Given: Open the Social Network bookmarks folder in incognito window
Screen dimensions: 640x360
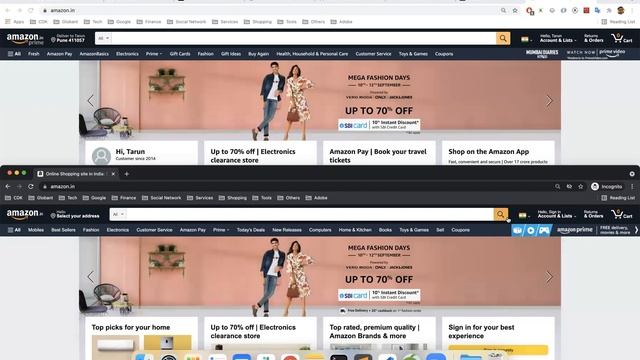Looking at the screenshot, I should [162, 198].
